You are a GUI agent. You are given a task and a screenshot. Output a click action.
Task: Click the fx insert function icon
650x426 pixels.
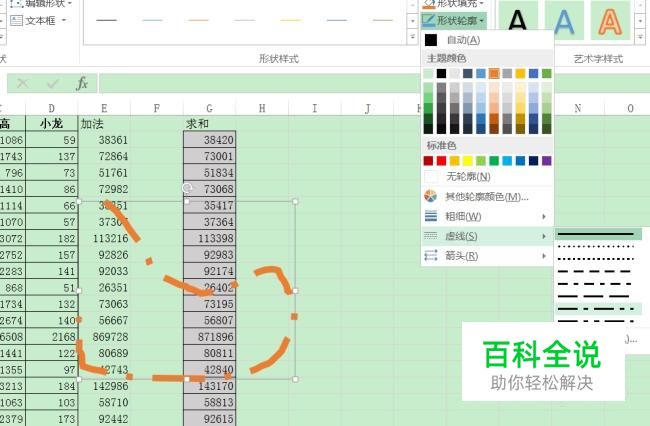(x=82, y=83)
